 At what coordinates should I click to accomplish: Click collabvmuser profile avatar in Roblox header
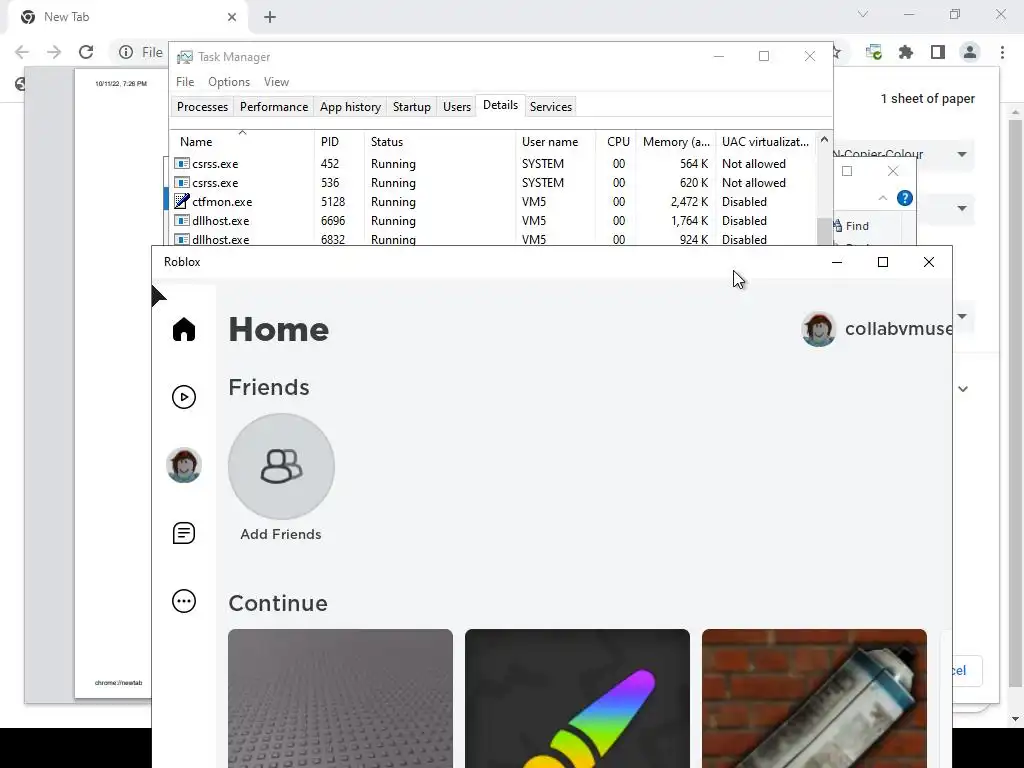(x=818, y=328)
